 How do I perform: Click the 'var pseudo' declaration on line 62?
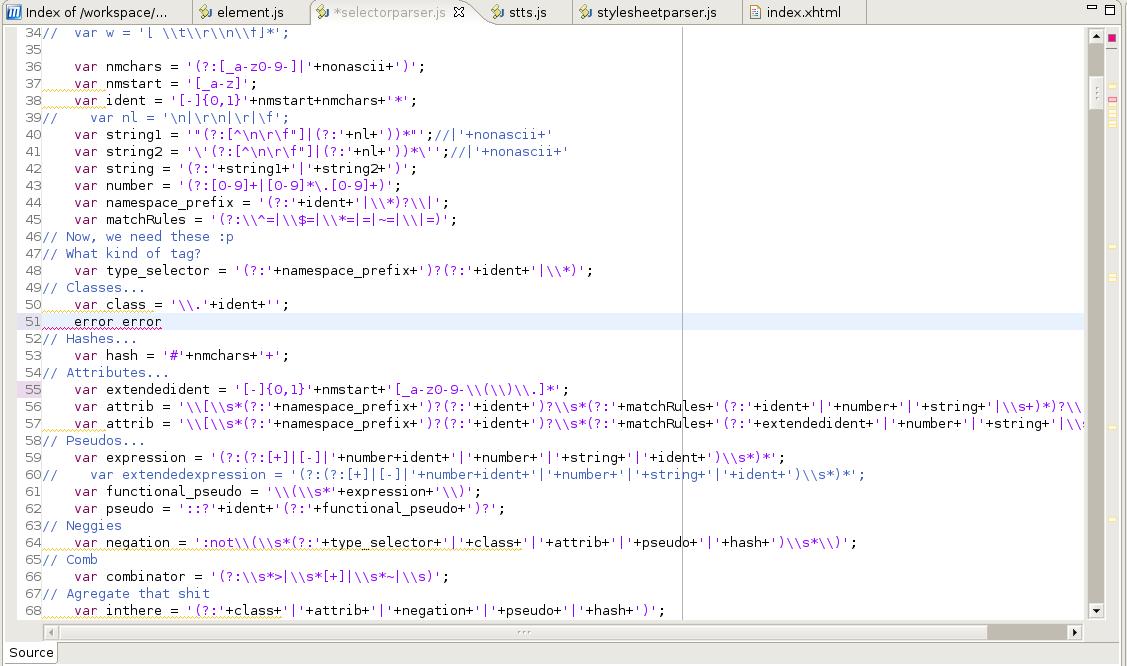click(114, 509)
